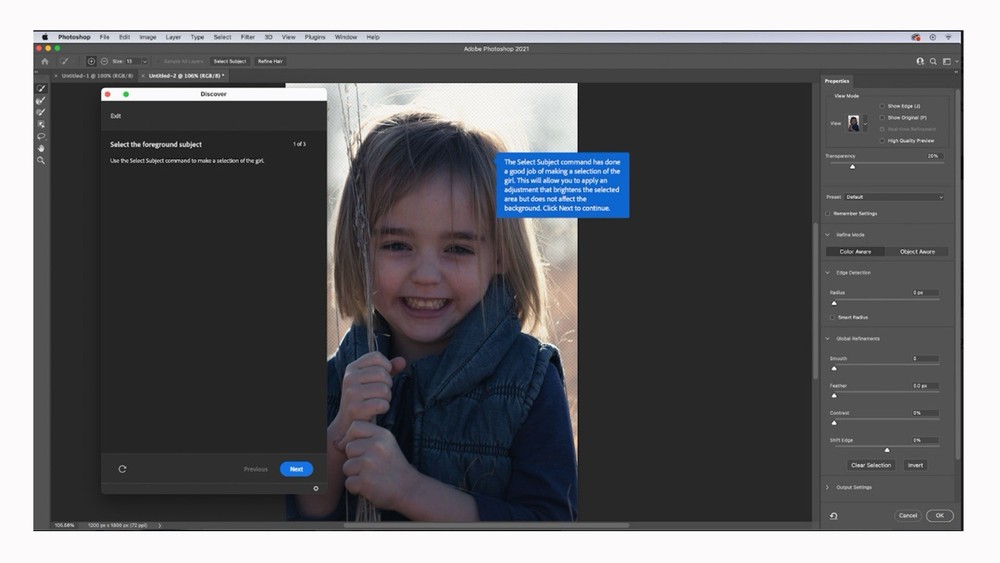Click the Refine Hair button
Screen dimensions: 1000x563
pyautogui.click(x=270, y=61)
